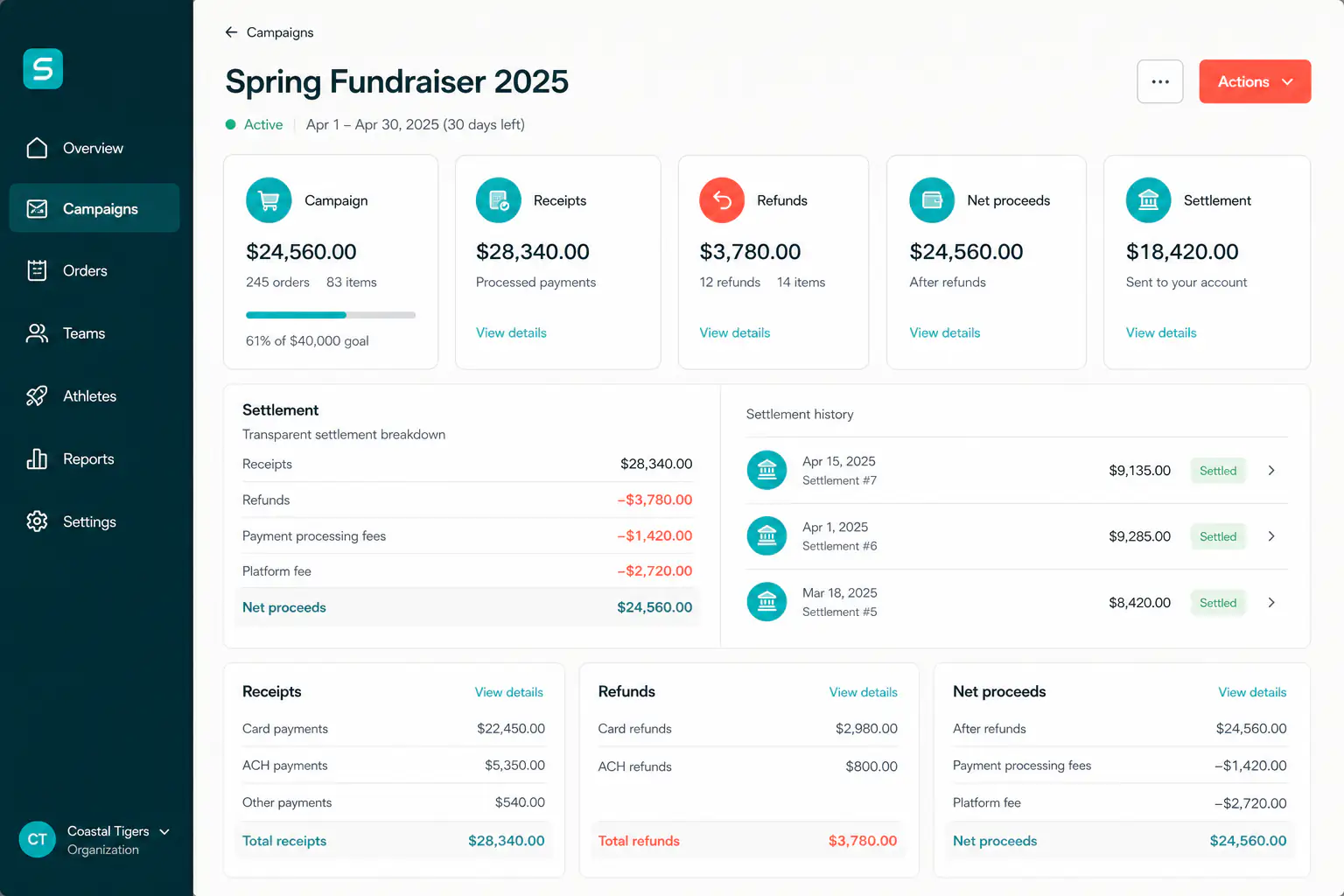
Task: Click the Refunds red arrow icon
Action: (722, 200)
